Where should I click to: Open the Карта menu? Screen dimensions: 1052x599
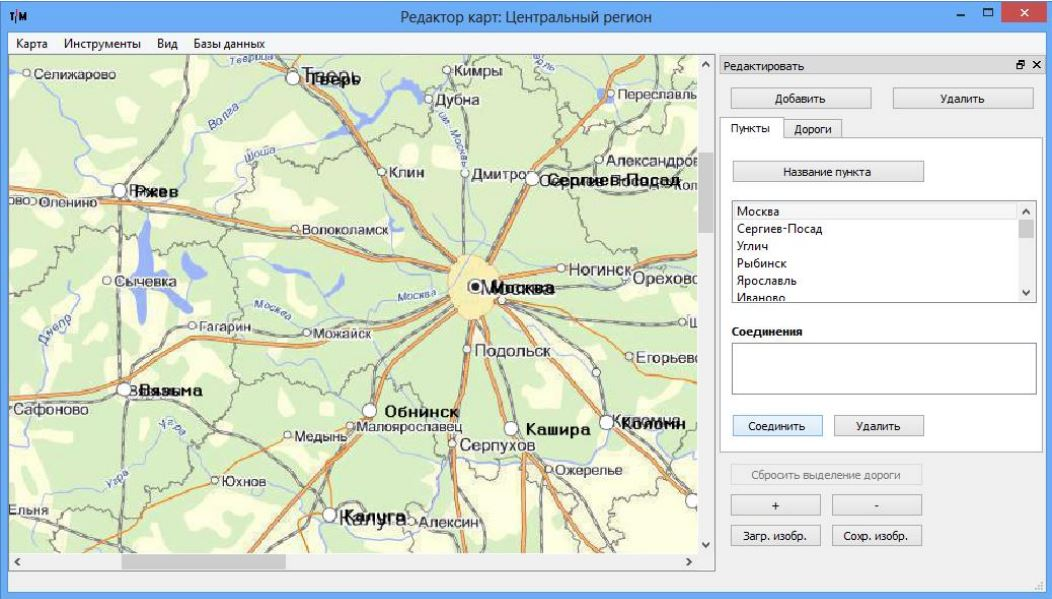[33, 44]
